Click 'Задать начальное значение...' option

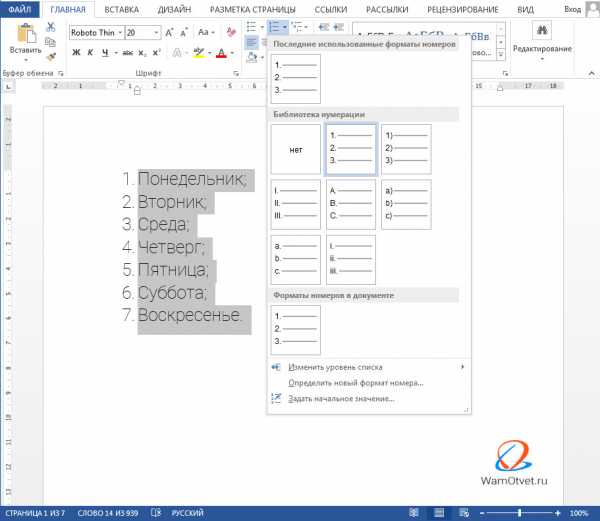coord(340,398)
